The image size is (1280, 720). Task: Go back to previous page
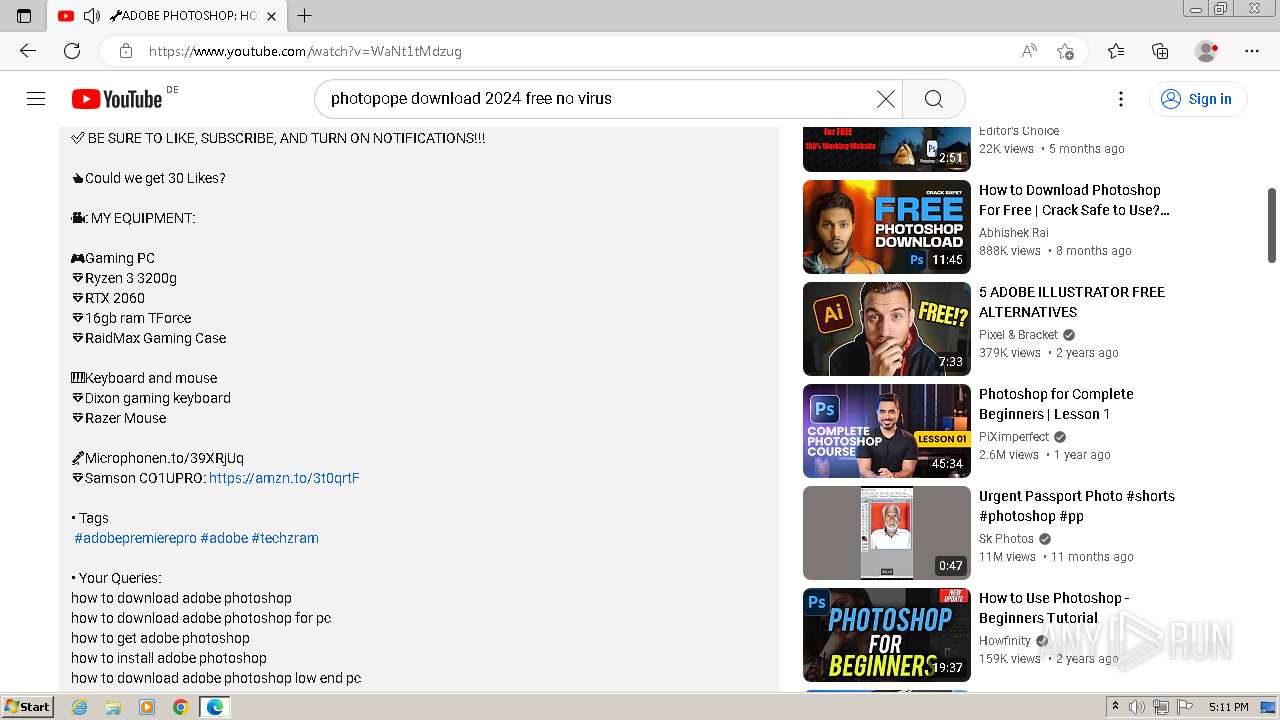point(28,50)
